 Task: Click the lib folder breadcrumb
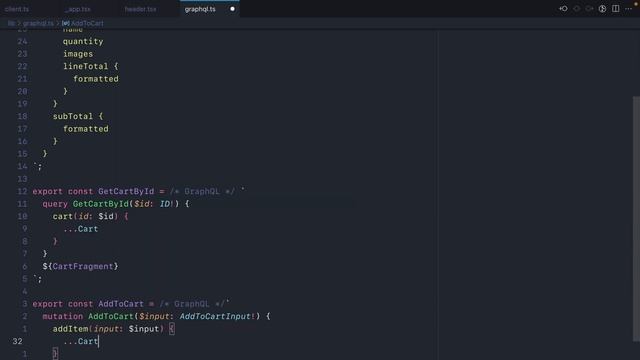pos(11,24)
